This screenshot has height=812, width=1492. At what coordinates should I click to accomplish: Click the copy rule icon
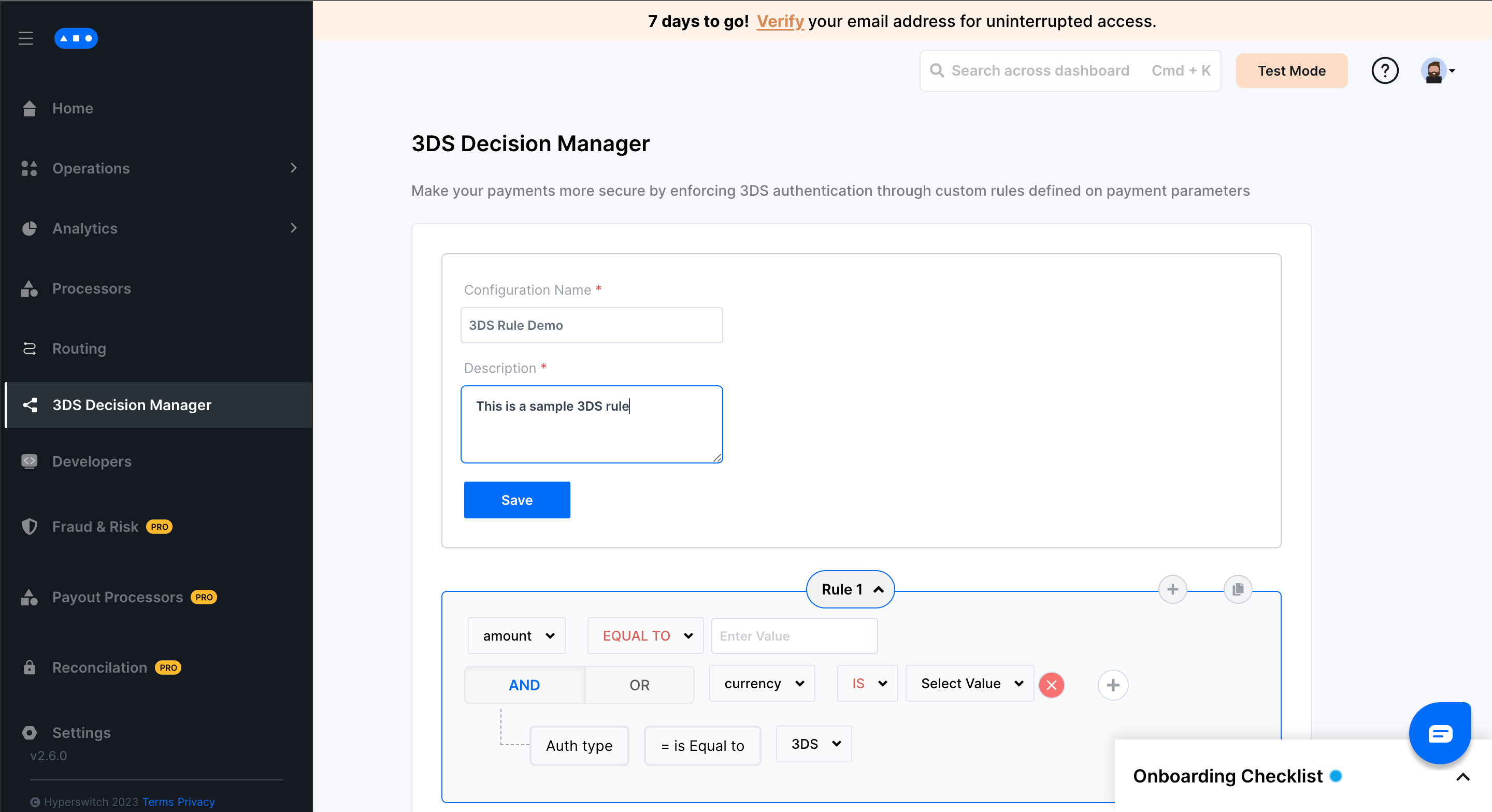pos(1238,589)
